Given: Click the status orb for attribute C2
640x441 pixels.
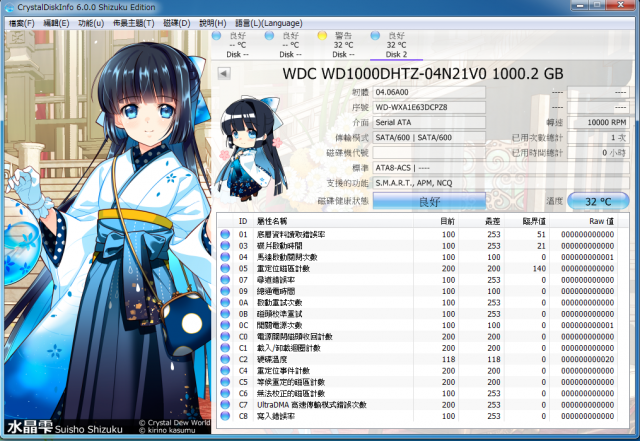Looking at the screenshot, I should 225,359.
